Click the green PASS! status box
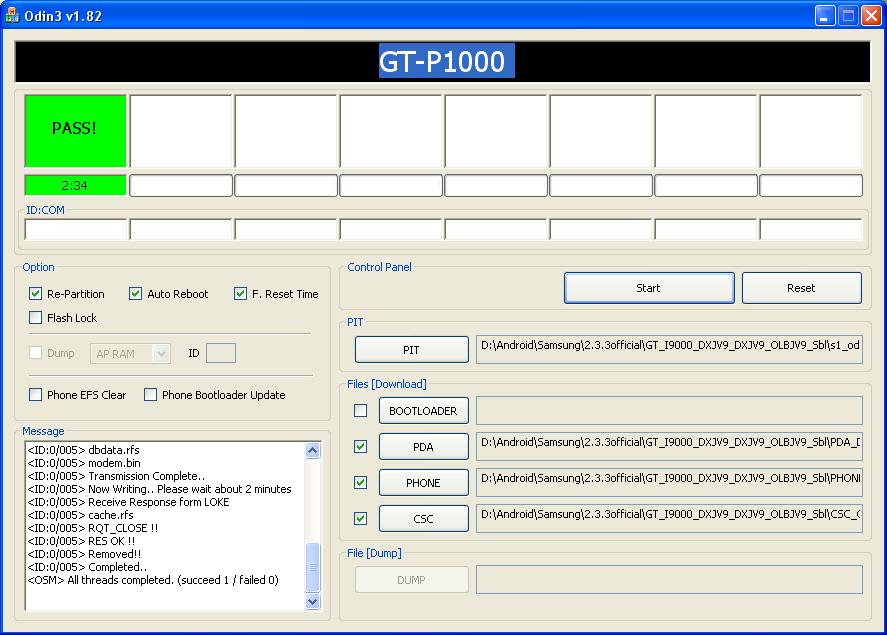Image resolution: width=887 pixels, height=635 pixels. tap(75, 131)
